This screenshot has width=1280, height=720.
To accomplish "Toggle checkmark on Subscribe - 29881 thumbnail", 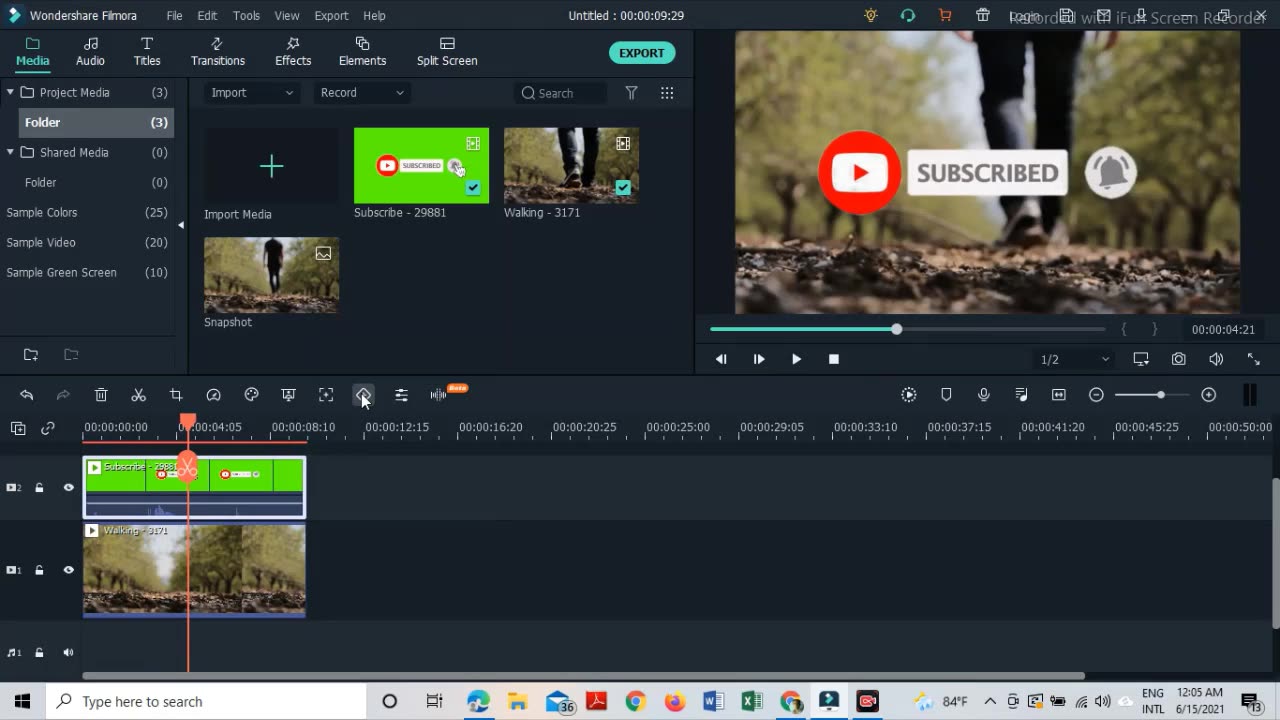I will click(x=473, y=187).
